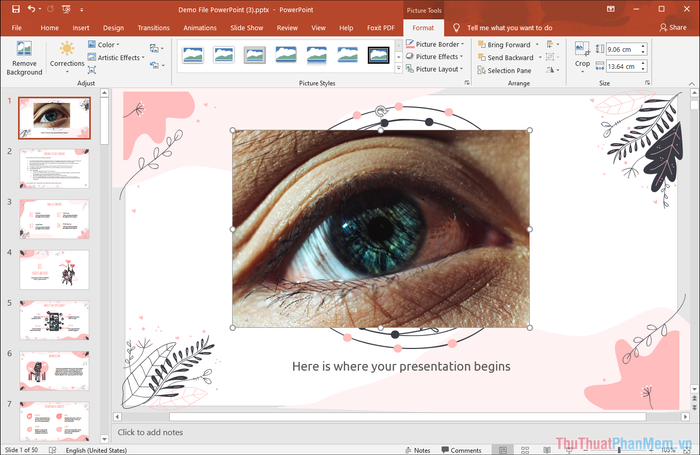Click the Start From Beginning quick access icon
700x455 pixels.
(x=66, y=9)
